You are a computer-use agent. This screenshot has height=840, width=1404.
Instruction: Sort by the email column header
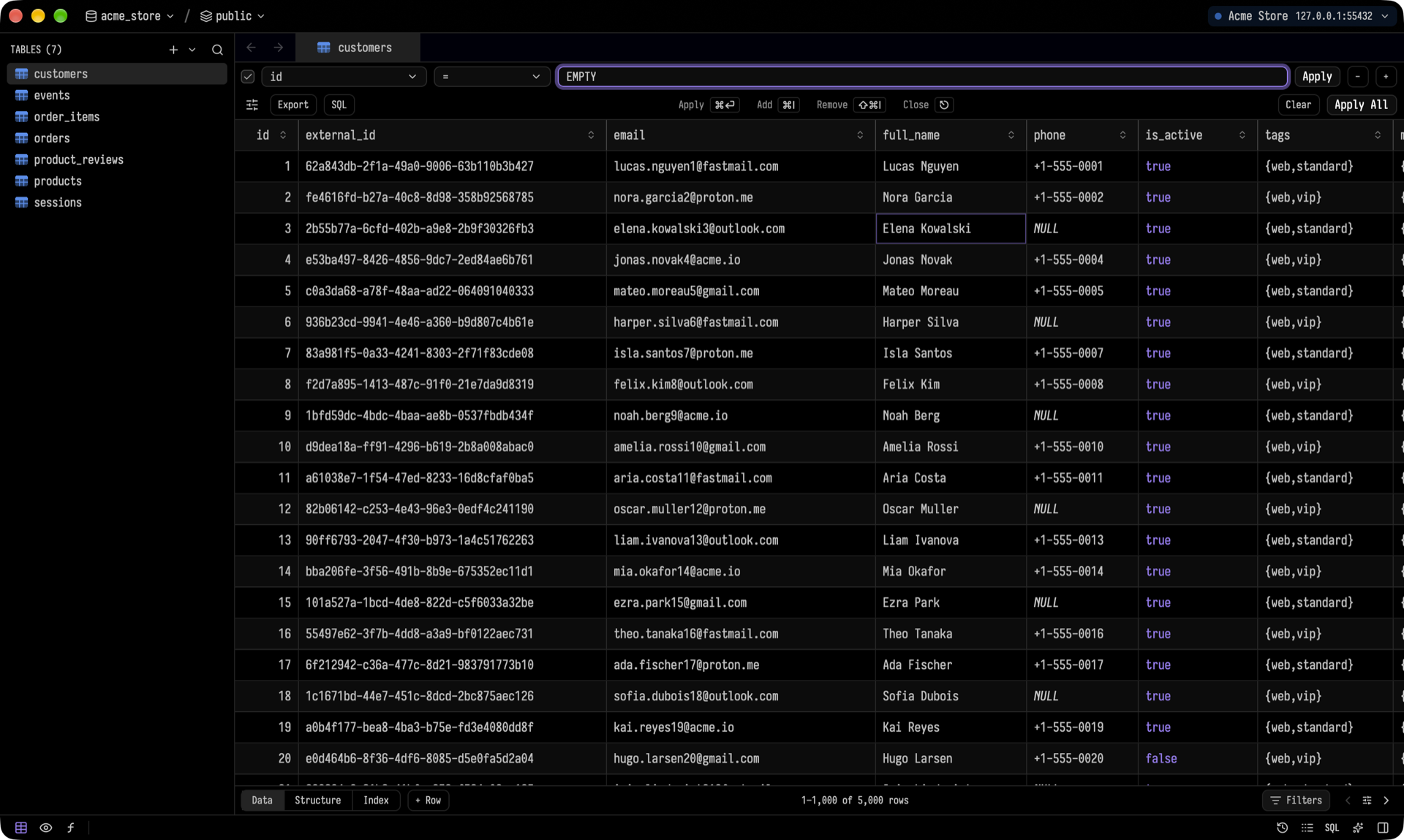point(740,135)
